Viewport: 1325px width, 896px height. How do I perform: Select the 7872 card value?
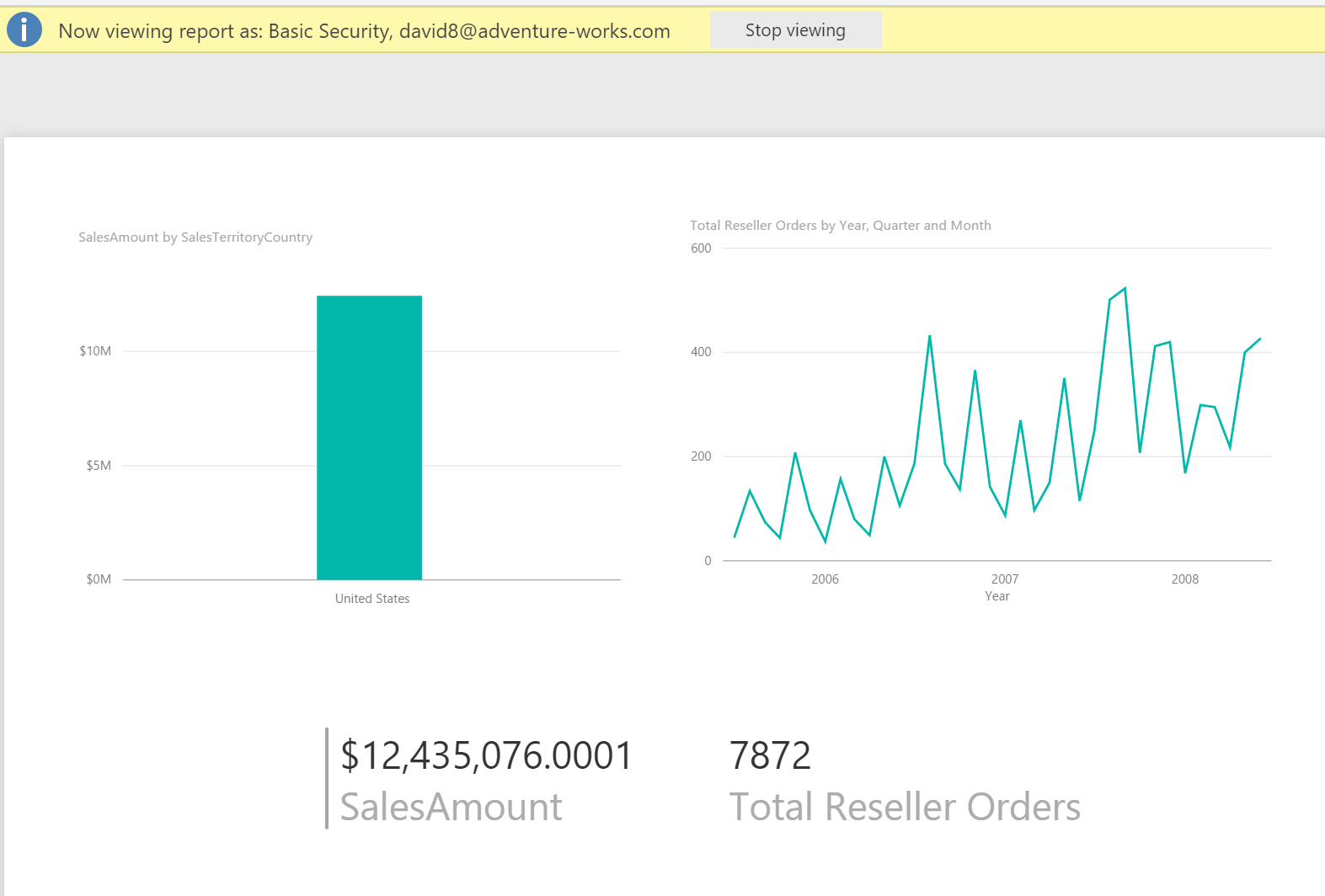pyautogui.click(x=770, y=755)
